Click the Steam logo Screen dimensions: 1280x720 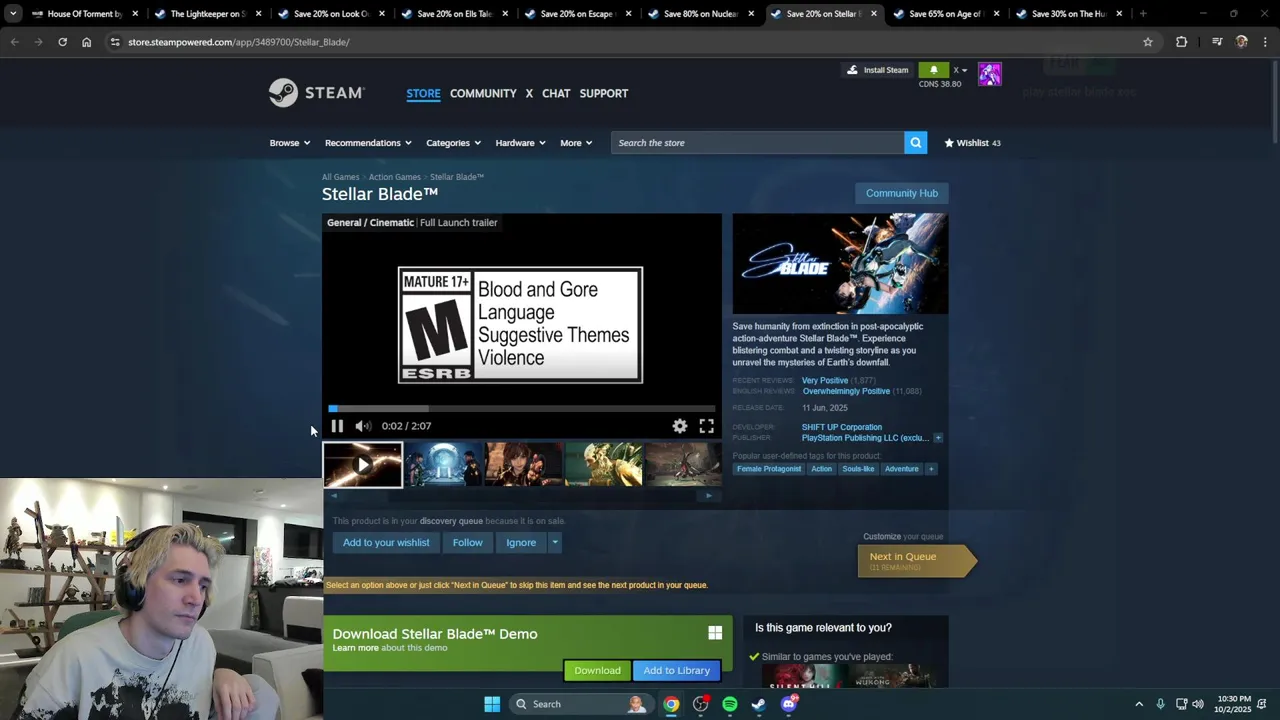317,93
